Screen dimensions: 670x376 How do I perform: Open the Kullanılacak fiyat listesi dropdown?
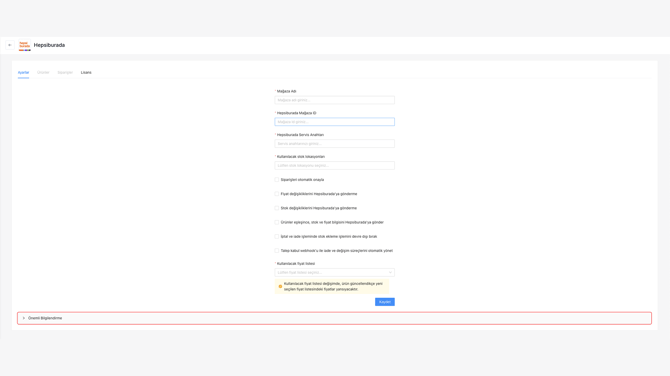tap(335, 272)
